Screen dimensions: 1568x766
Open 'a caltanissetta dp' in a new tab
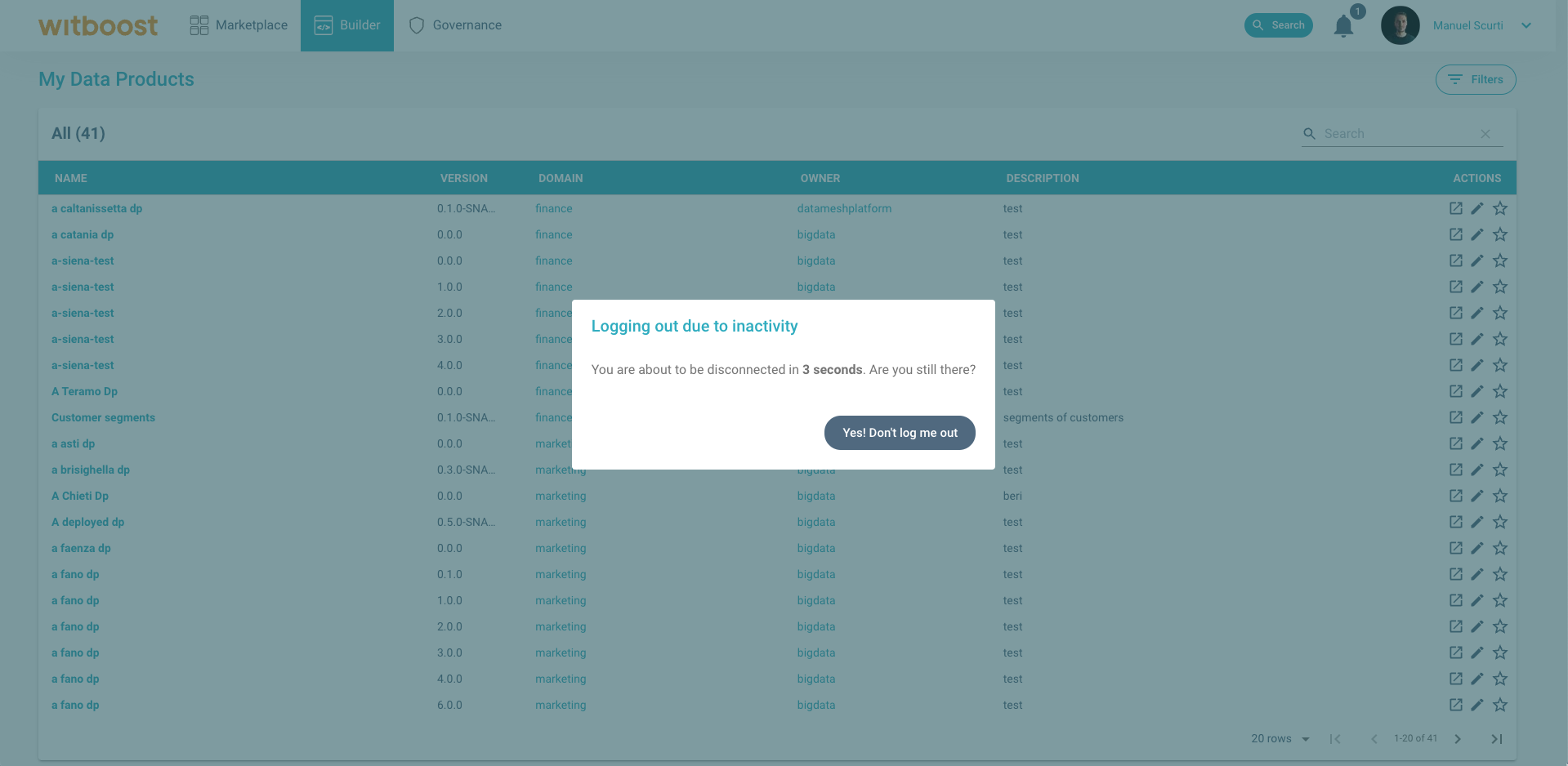[1455, 208]
